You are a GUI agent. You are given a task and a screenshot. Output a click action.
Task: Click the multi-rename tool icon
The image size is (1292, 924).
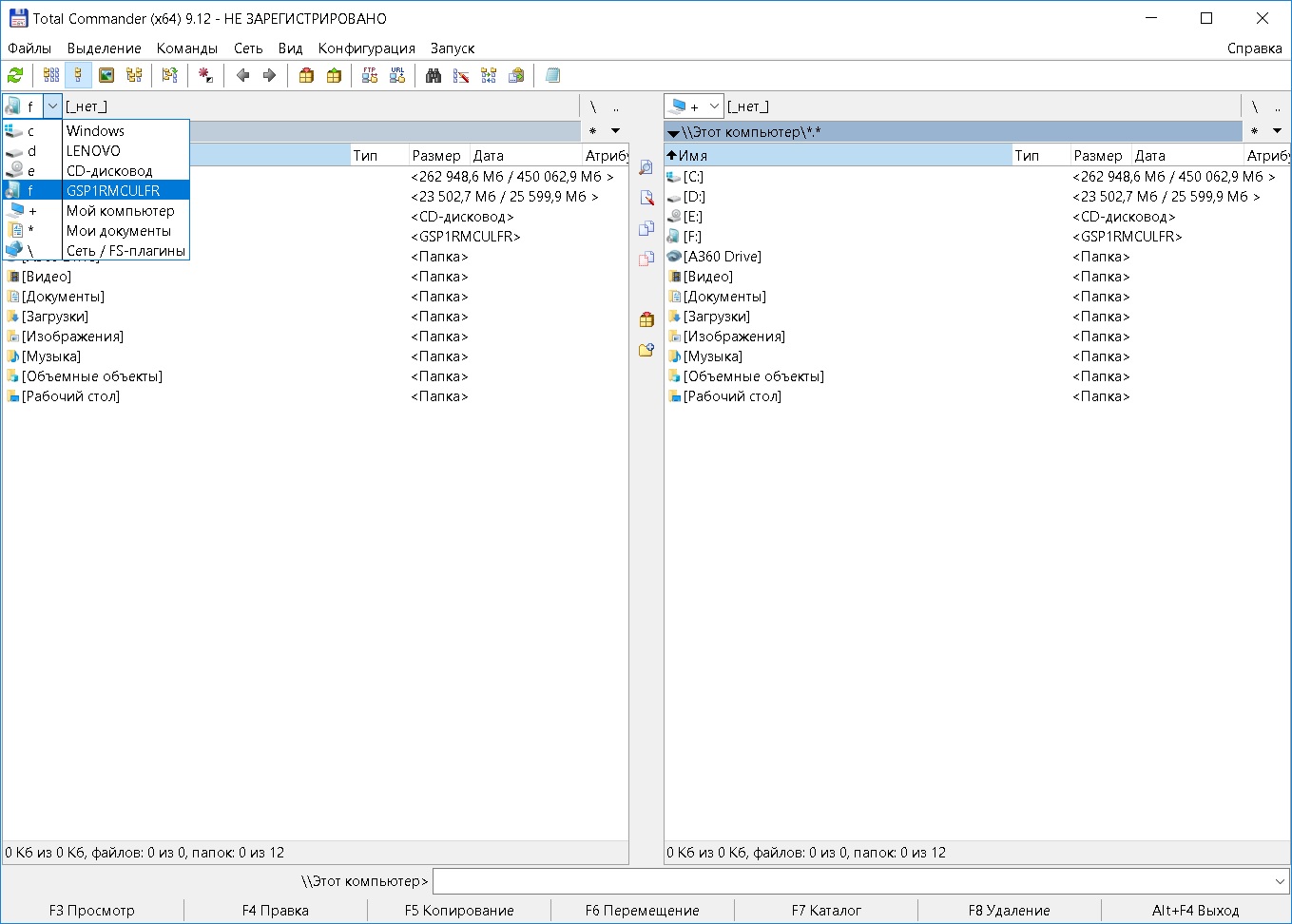click(x=461, y=75)
